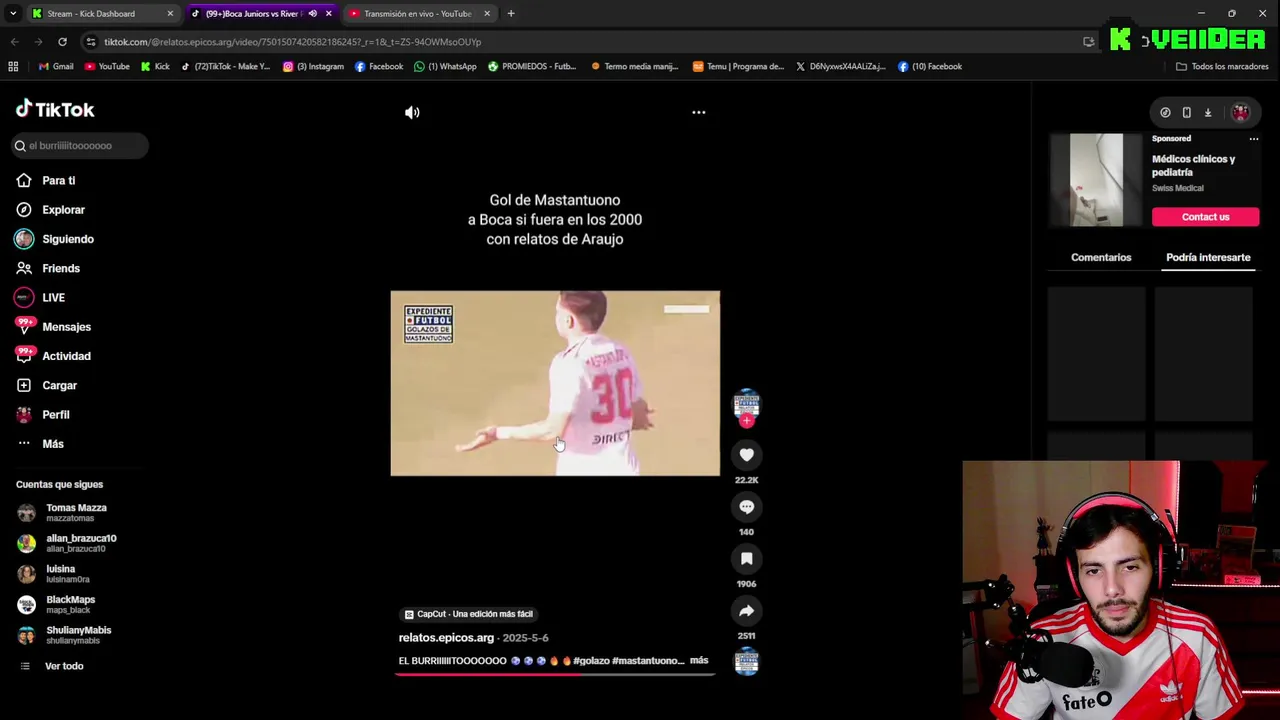Open the three-dot video options menu
The width and height of the screenshot is (1280, 720).
tap(699, 112)
